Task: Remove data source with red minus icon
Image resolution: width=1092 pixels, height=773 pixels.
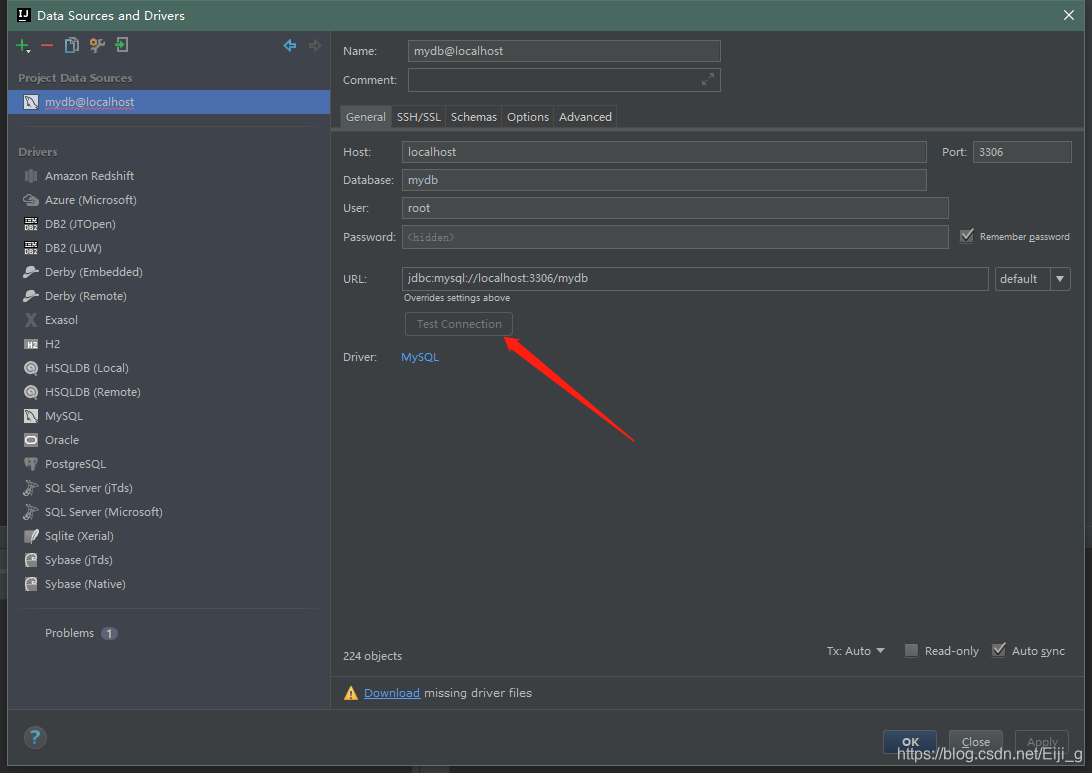Action: coord(47,46)
